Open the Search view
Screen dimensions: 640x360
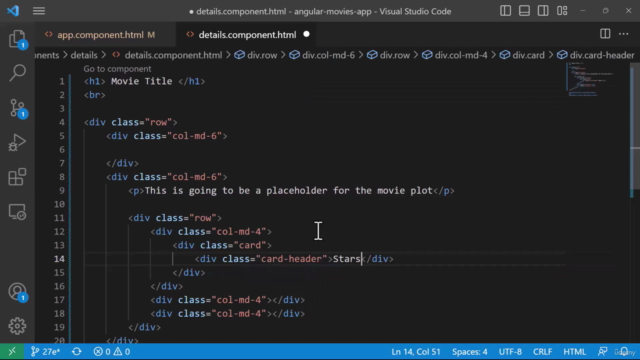click(x=17, y=73)
